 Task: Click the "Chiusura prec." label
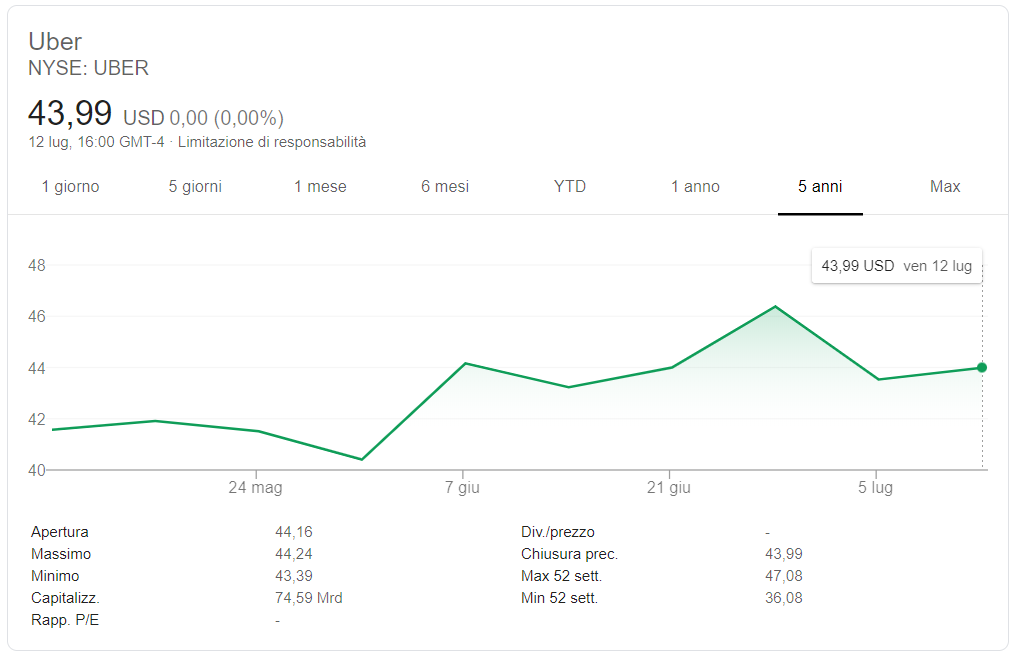(570, 554)
